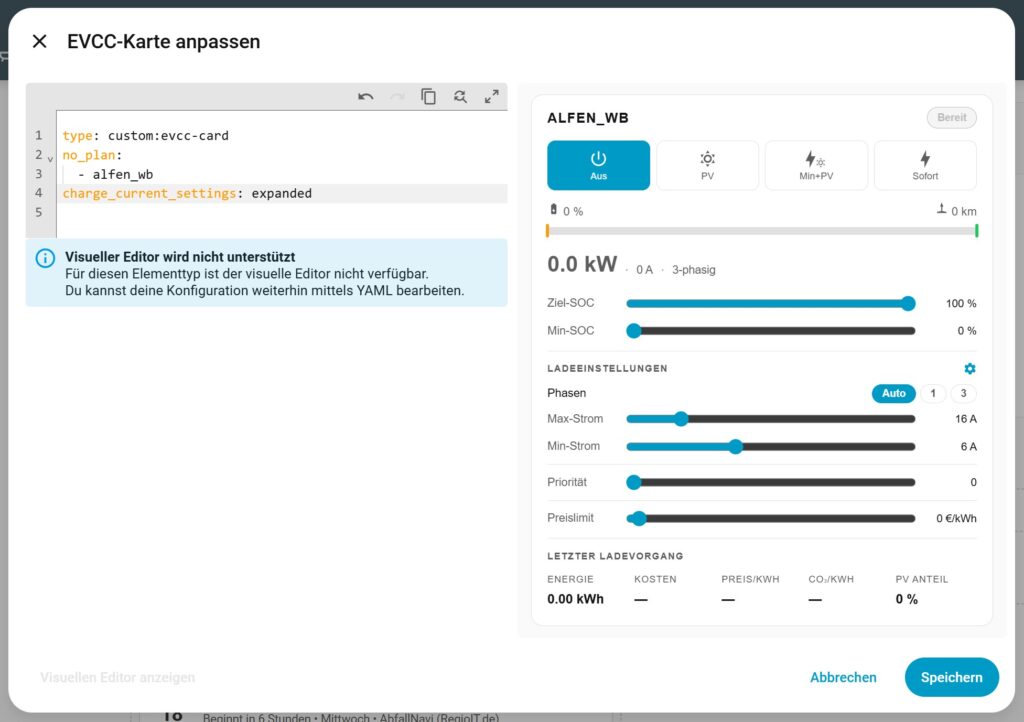The height and width of the screenshot is (722, 1024).
Task: Expand the code editor to fullscreen
Action: click(491, 97)
